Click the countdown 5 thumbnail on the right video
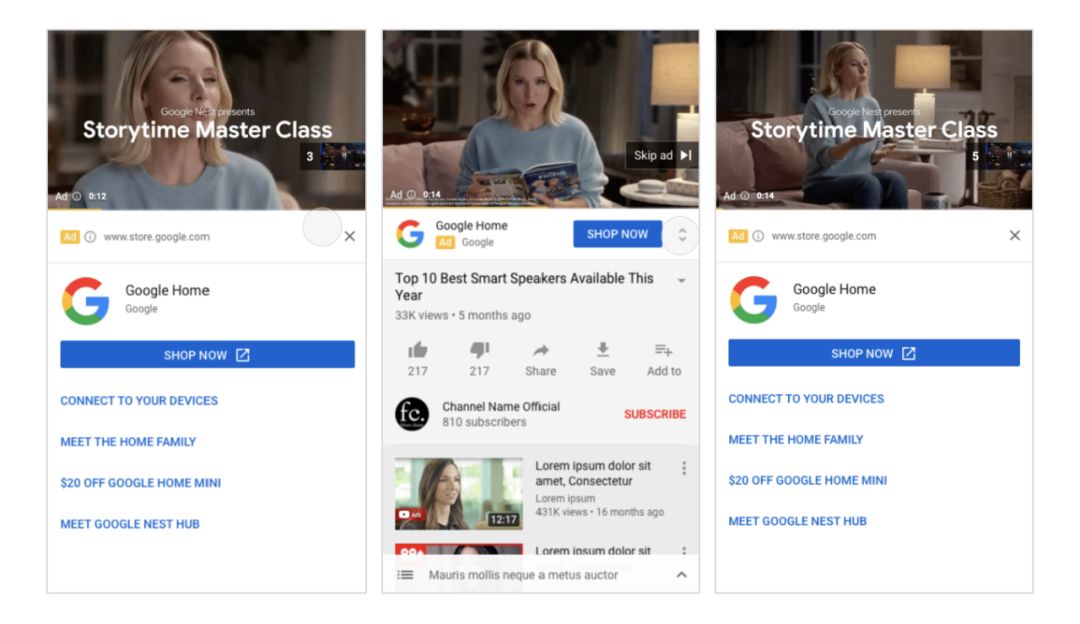This screenshot has height=624, width=1080. (x=999, y=156)
